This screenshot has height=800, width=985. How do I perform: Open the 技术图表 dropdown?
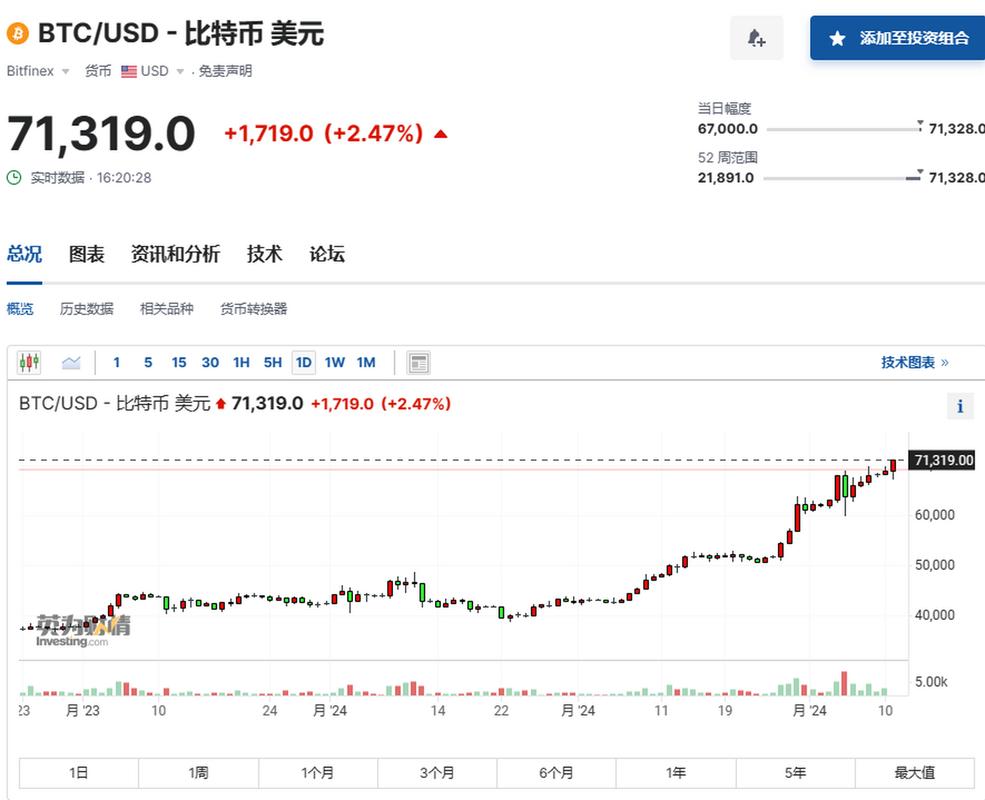click(x=913, y=362)
